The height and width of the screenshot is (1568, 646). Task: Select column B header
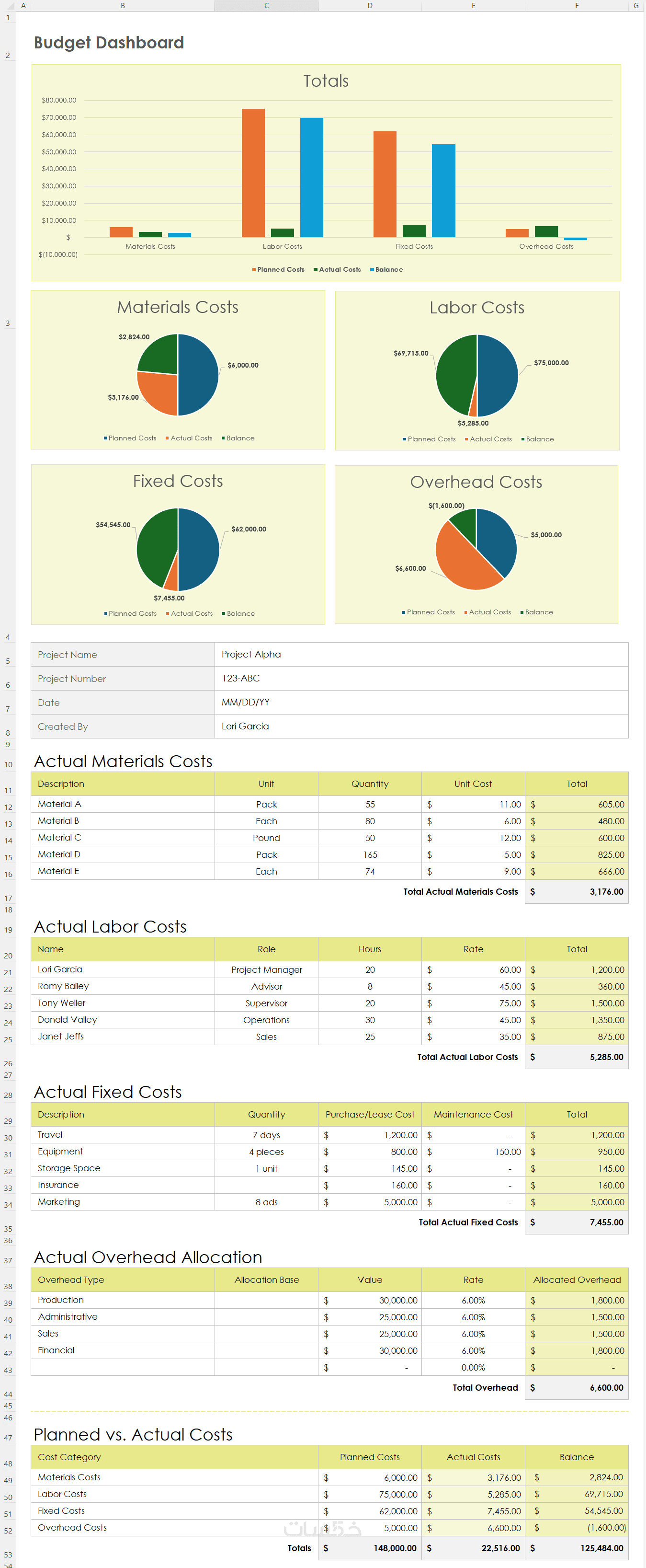pos(123,5)
